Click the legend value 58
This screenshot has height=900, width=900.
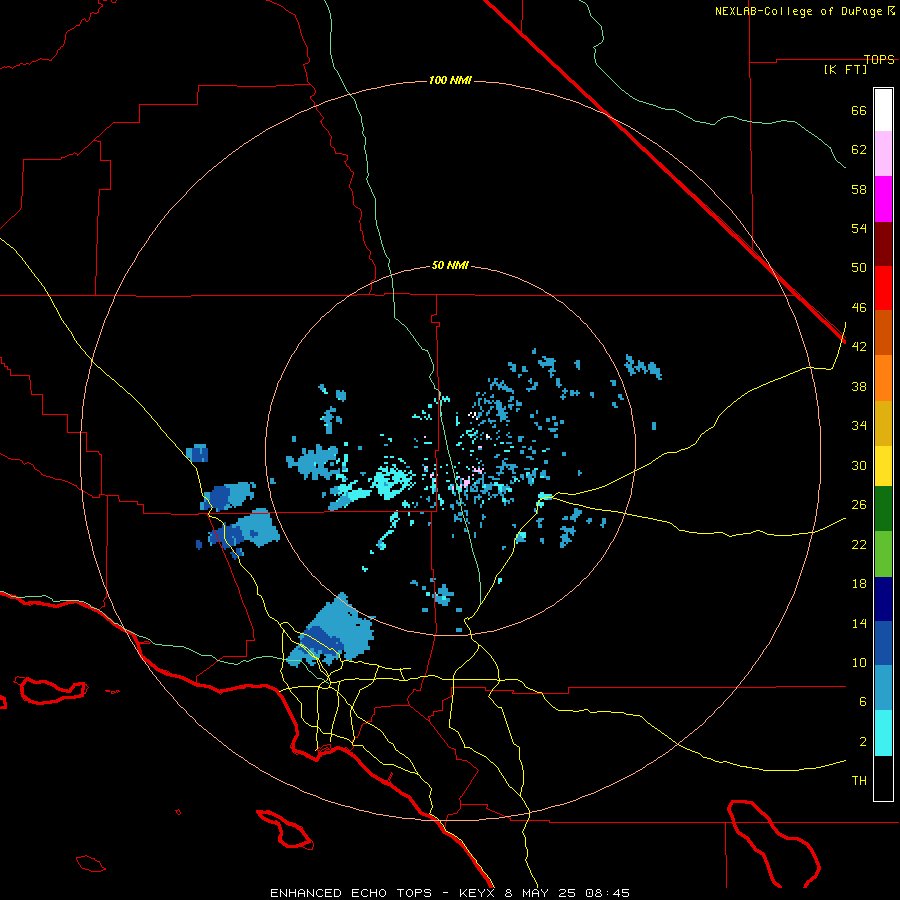859,189
